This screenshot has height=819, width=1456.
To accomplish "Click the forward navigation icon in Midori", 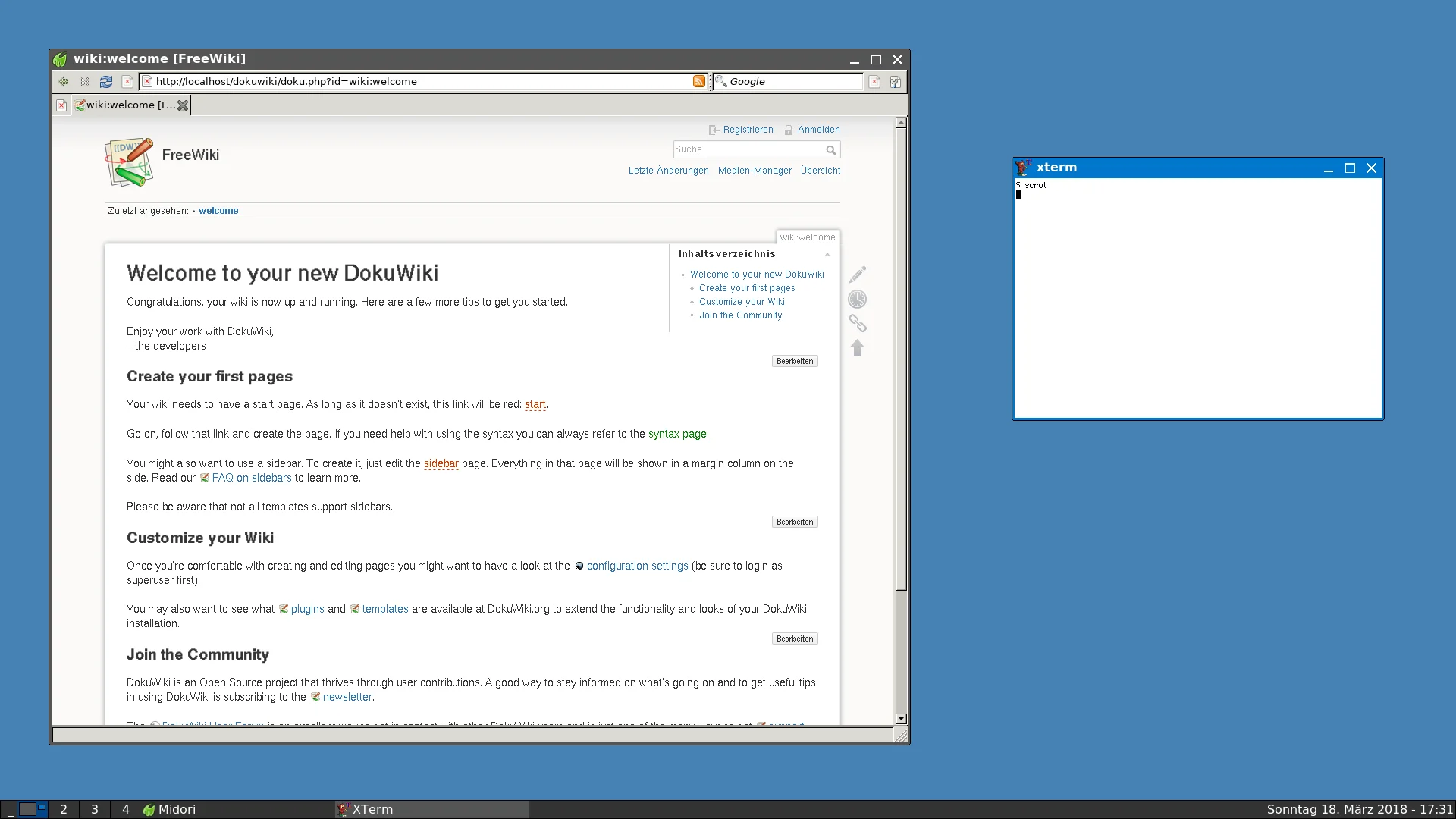I will (85, 82).
